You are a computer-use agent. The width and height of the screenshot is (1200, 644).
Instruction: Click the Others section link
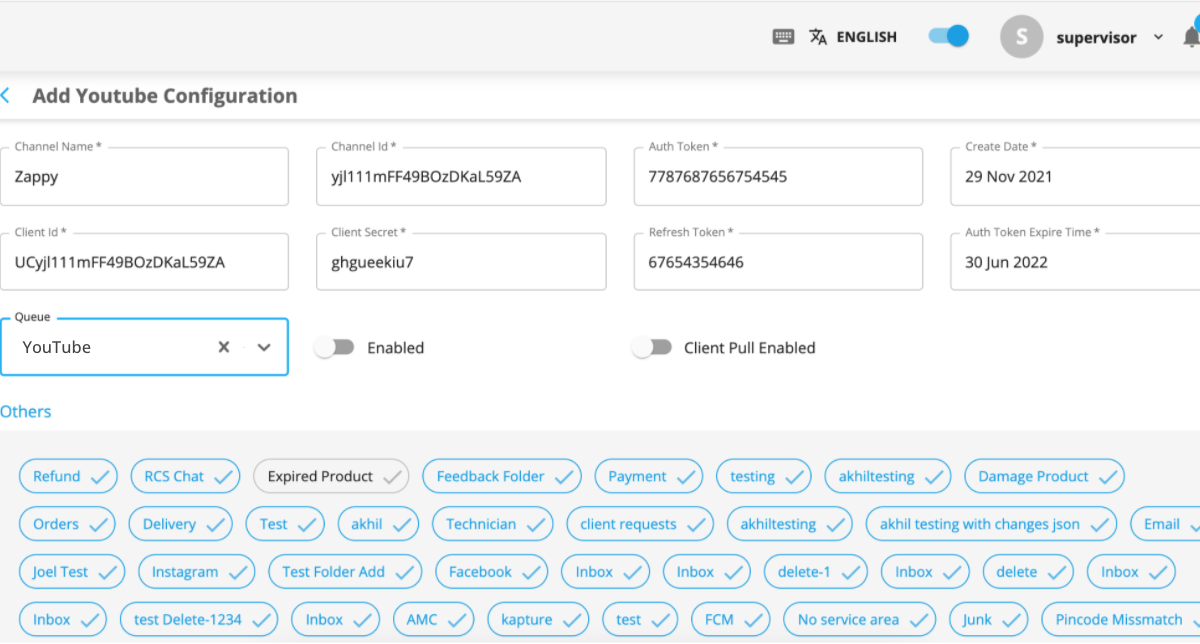tap(26, 411)
